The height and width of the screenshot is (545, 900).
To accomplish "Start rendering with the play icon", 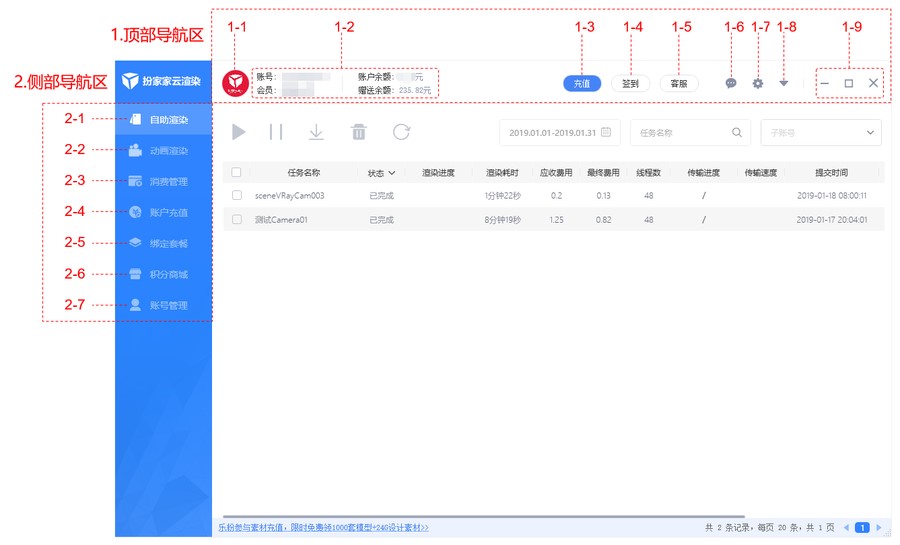I will (238, 132).
